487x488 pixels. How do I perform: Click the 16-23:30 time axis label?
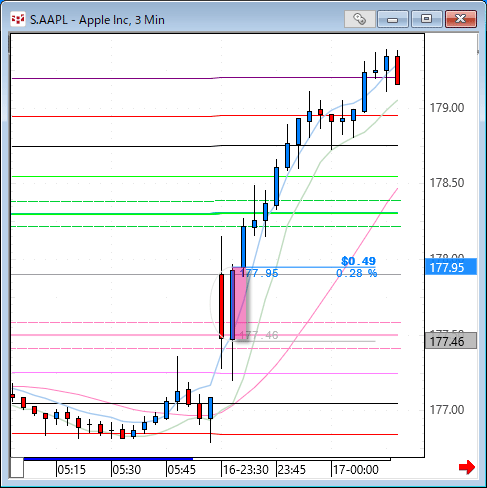(x=246, y=470)
